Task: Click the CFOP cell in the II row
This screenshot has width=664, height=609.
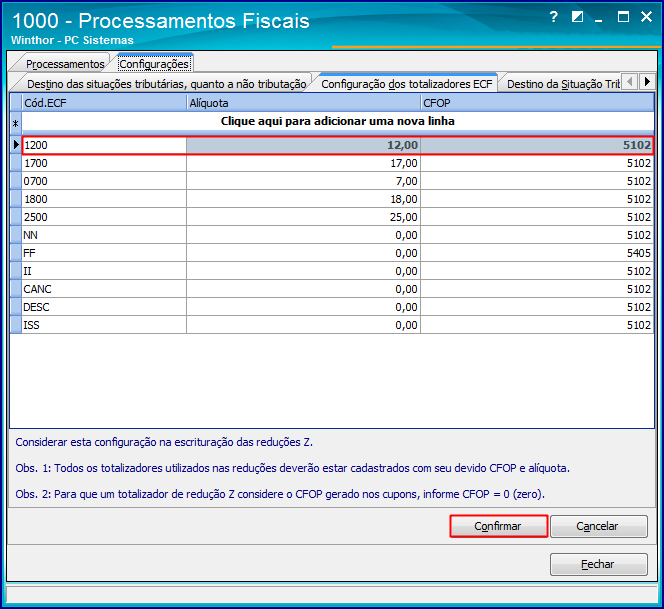Action: point(537,271)
